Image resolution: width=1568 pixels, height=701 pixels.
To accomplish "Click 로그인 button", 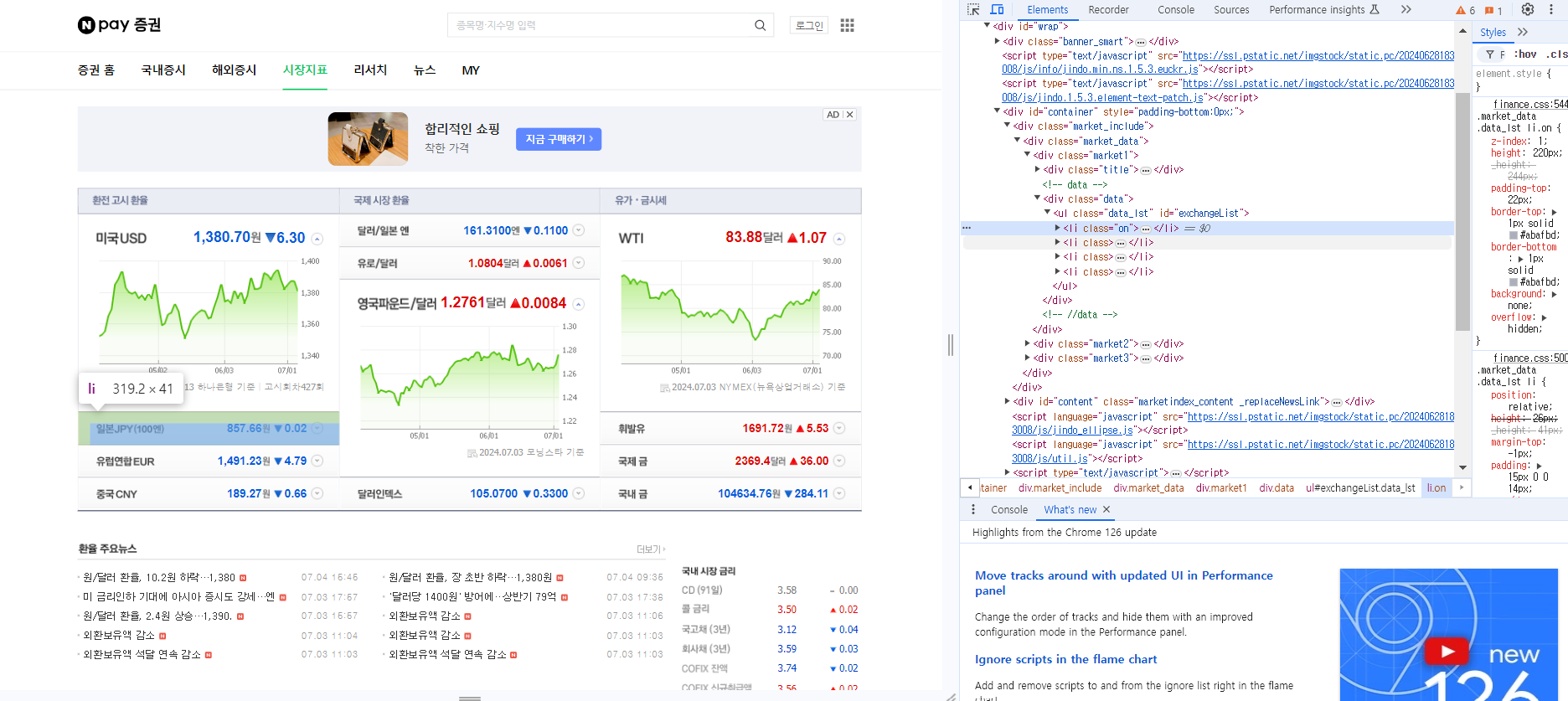I will pos(808,25).
